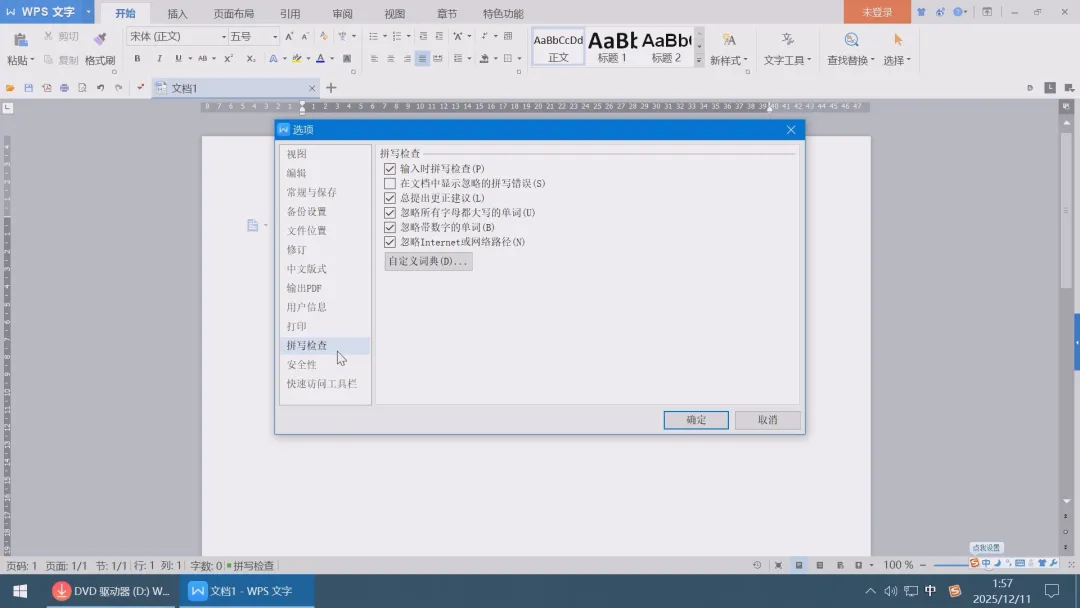Open the font name 宋体 (正文) dropdown
This screenshot has height=608, width=1080.
pyautogui.click(x=223, y=36)
